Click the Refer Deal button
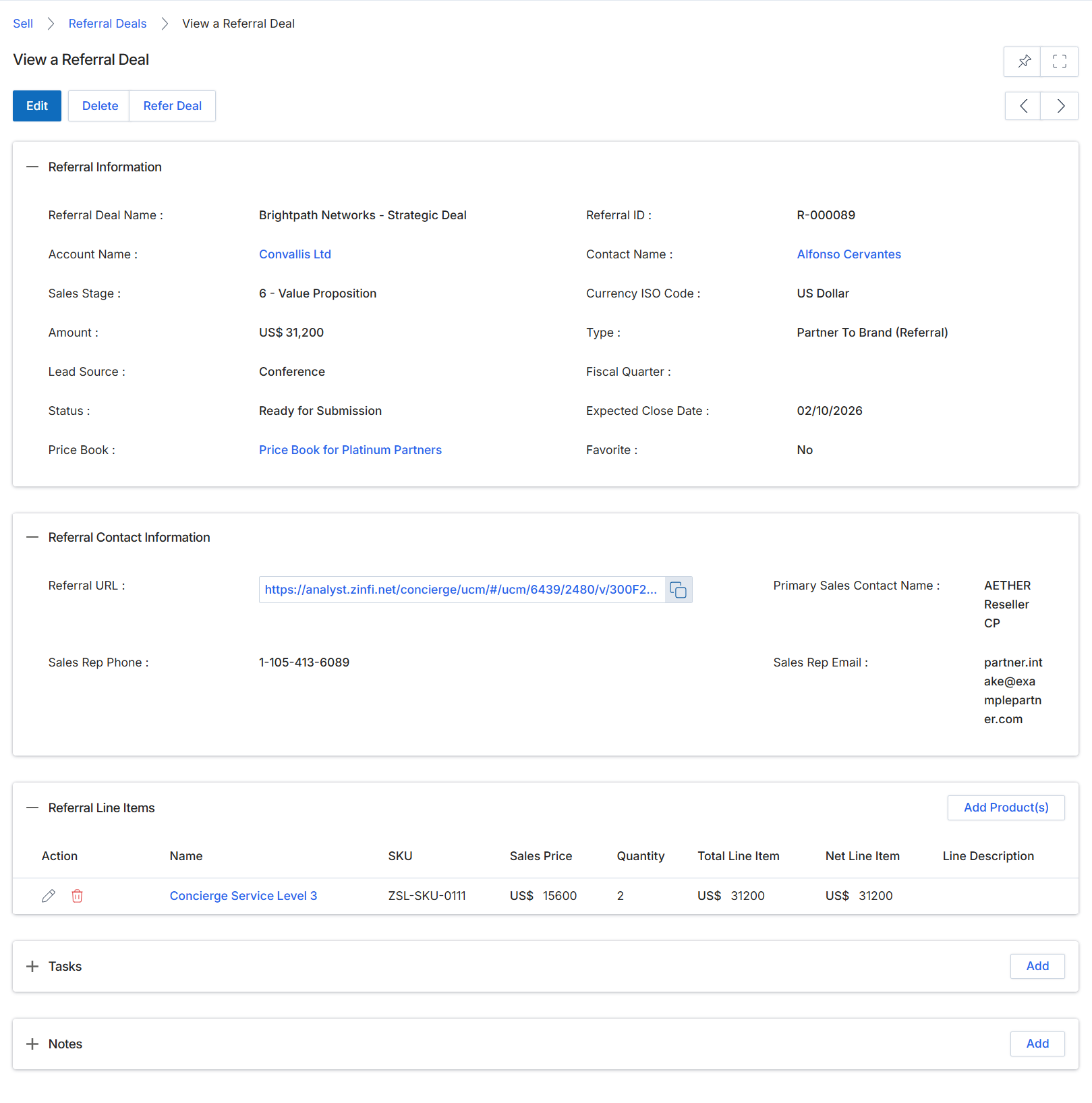This screenshot has width=1092, height=1103. [173, 106]
